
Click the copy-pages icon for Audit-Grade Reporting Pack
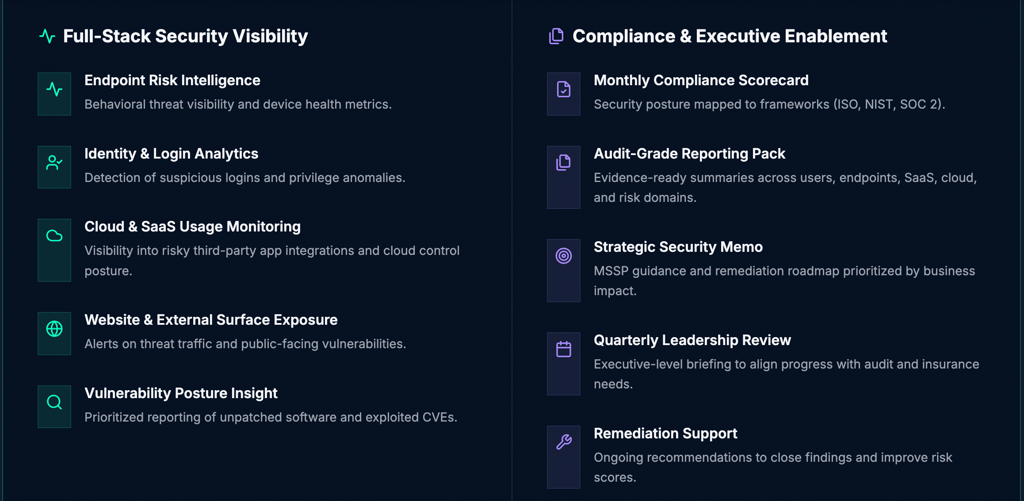563,163
